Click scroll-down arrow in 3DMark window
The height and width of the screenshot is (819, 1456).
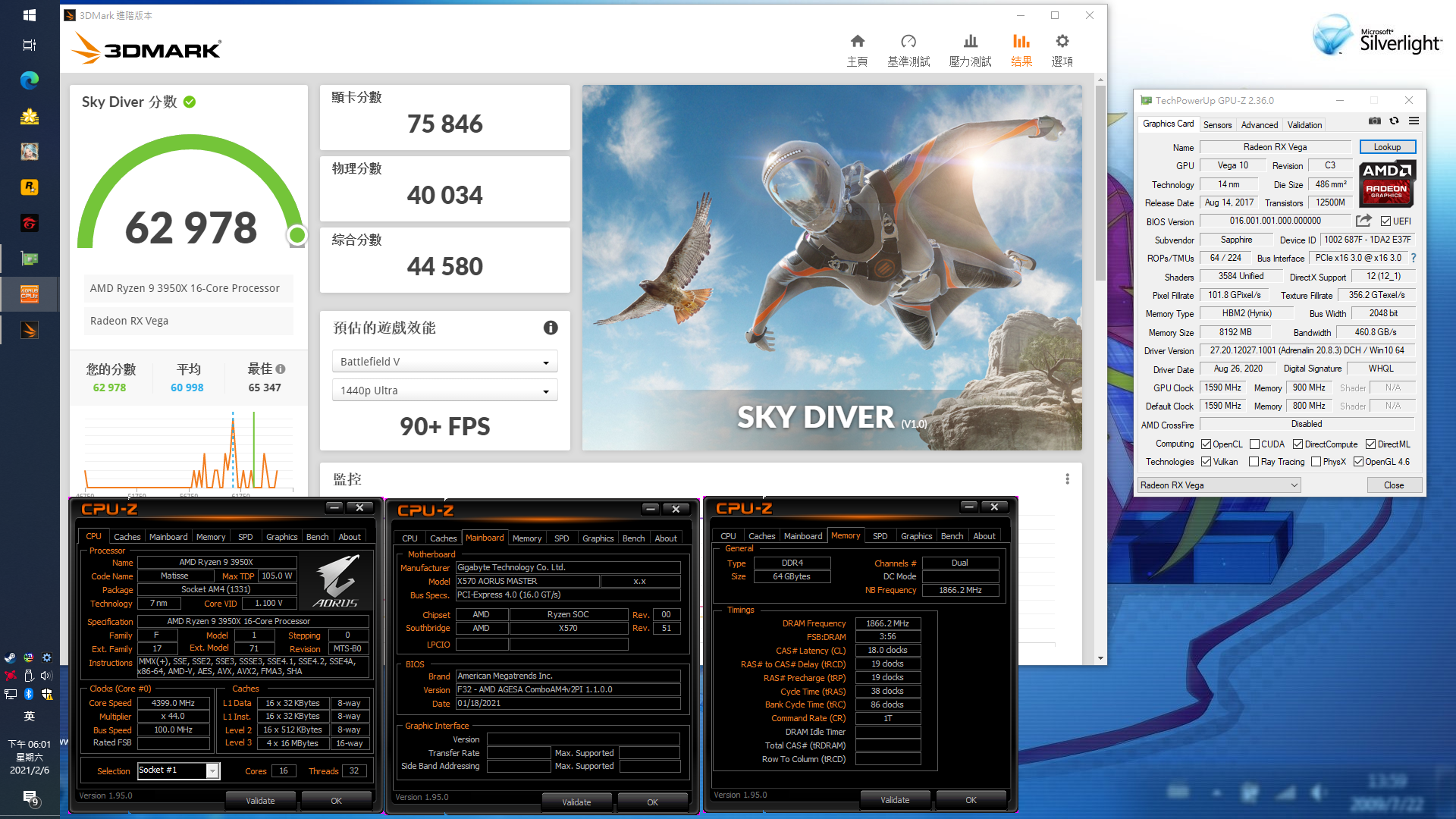[1100, 658]
